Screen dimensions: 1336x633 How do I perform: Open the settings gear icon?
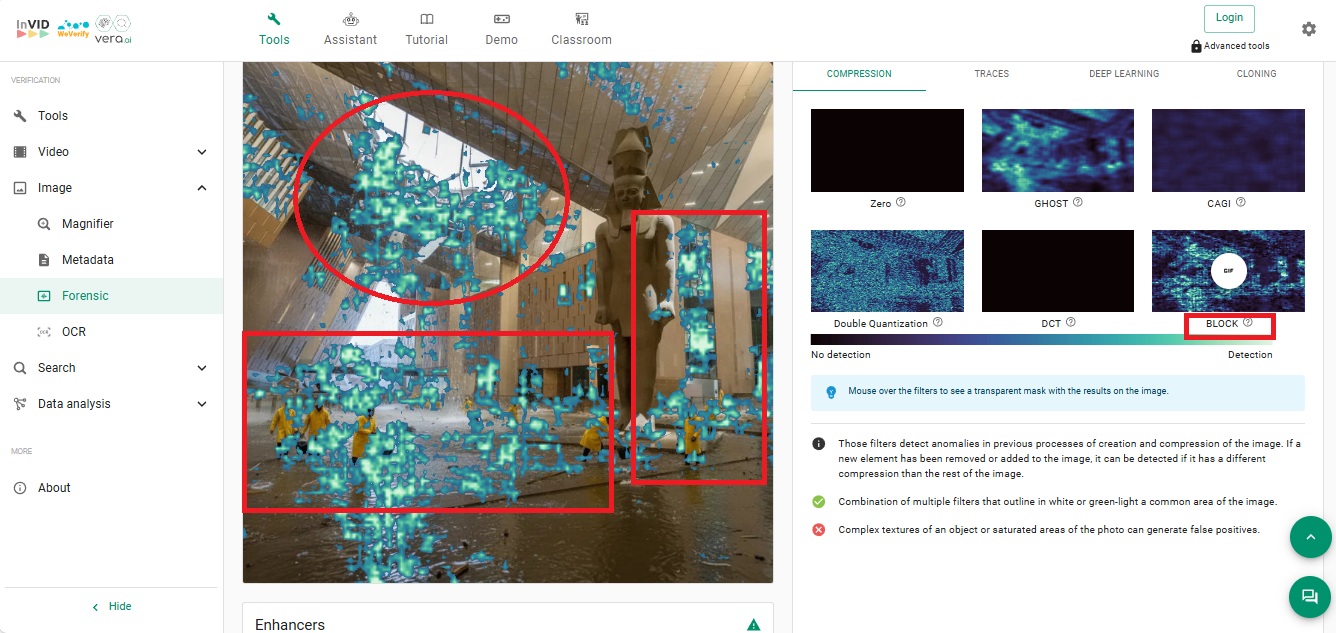[x=1308, y=29]
